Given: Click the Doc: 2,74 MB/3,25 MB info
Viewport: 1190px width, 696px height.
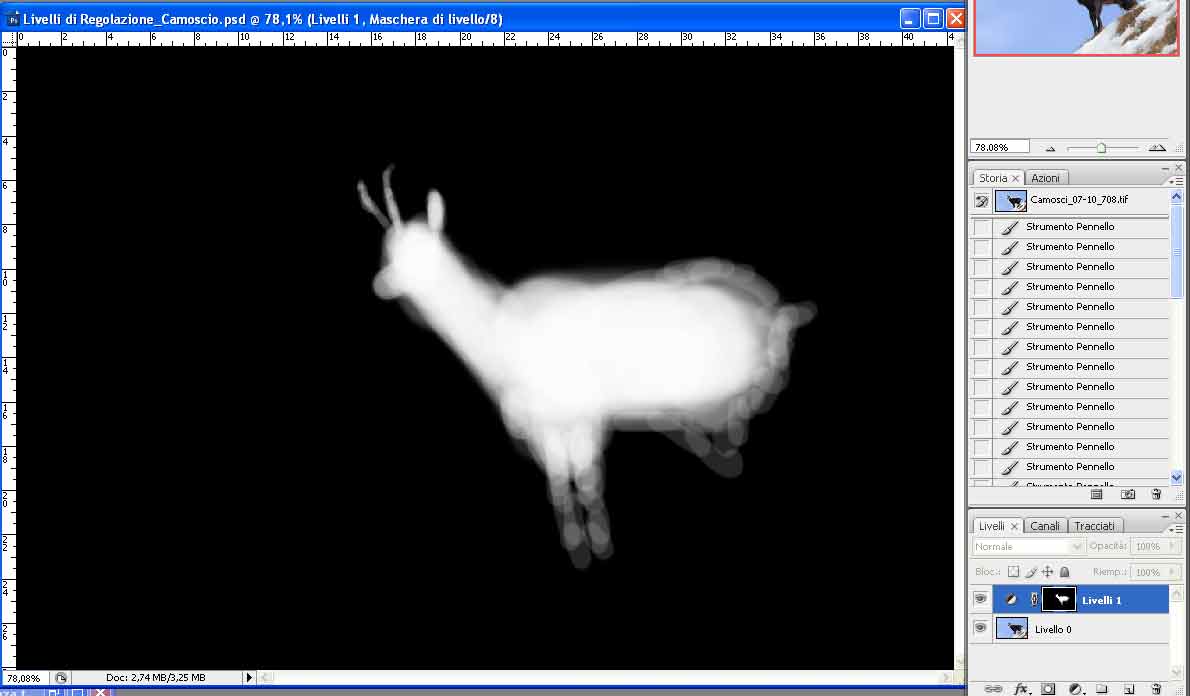Looking at the screenshot, I should coord(155,678).
